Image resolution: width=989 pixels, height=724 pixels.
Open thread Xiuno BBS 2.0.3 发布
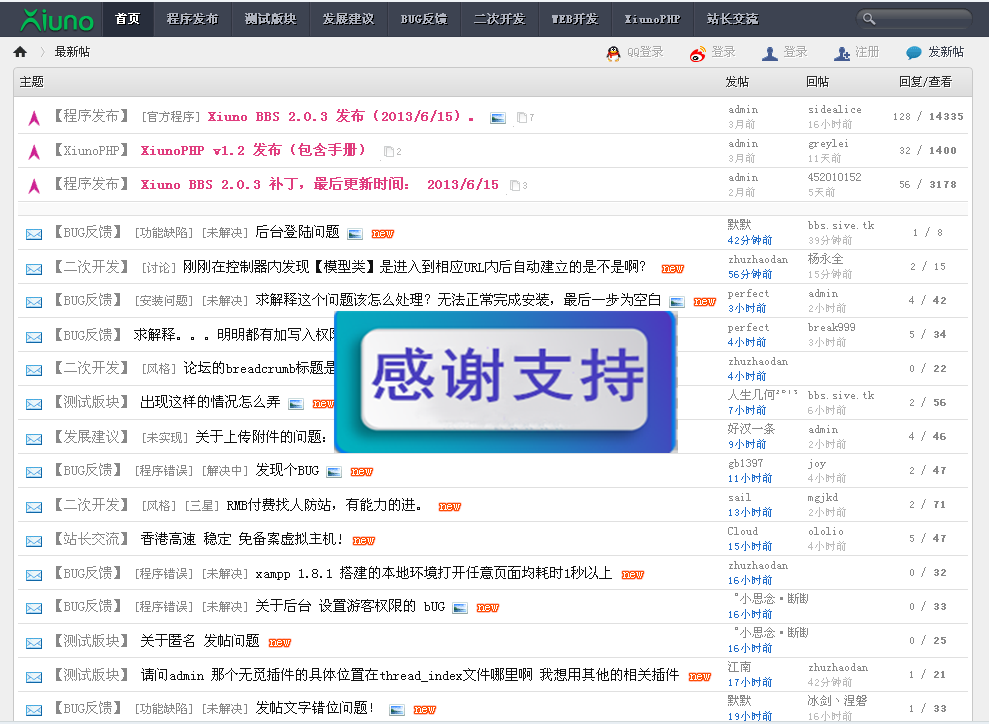pyautogui.click(x=341, y=117)
